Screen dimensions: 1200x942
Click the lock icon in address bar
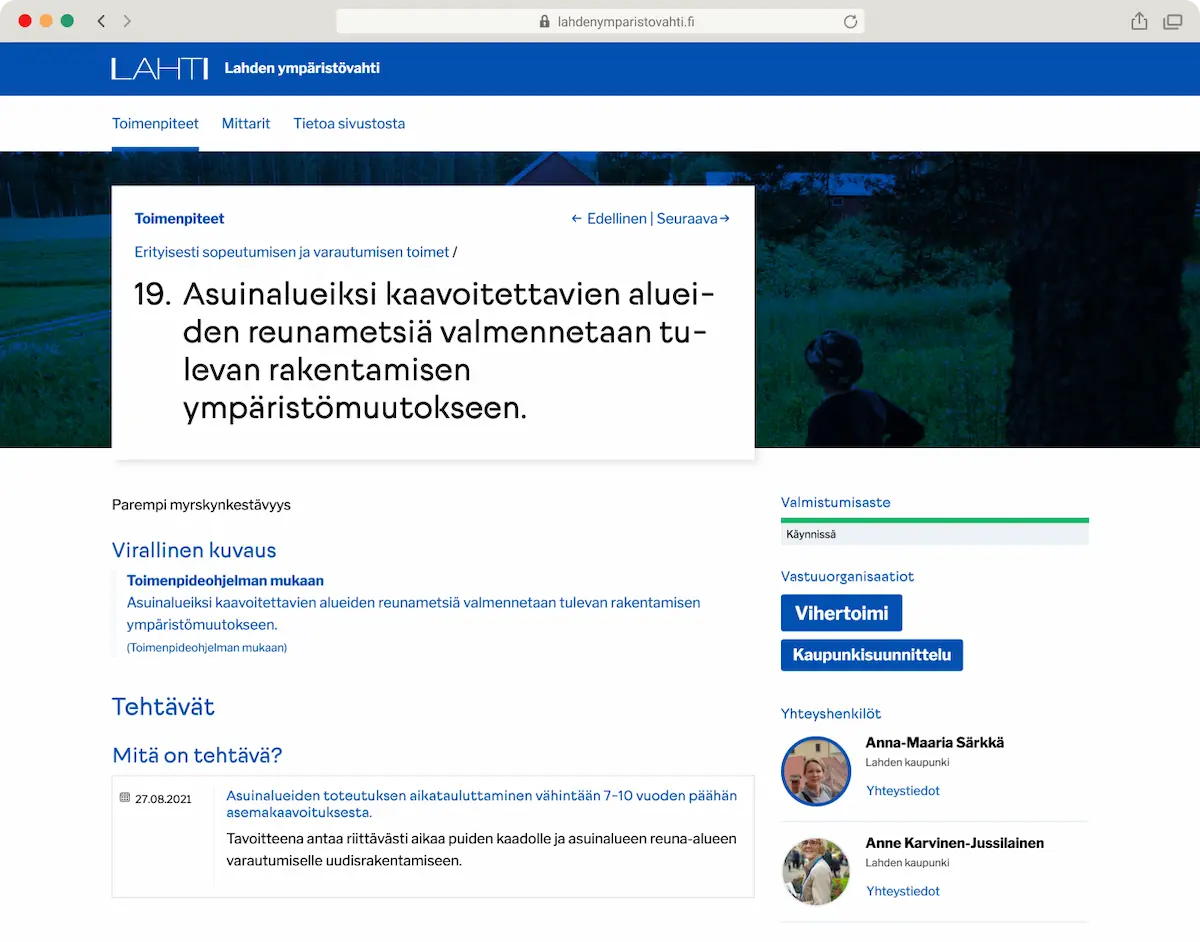pos(544,21)
